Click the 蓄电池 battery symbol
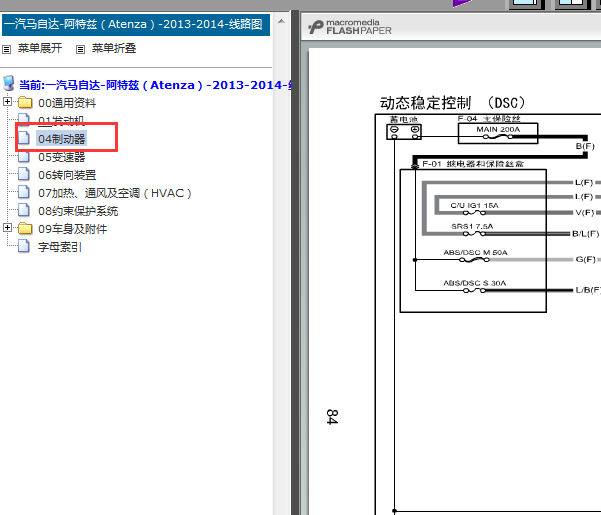601x515 pixels. 404,131
